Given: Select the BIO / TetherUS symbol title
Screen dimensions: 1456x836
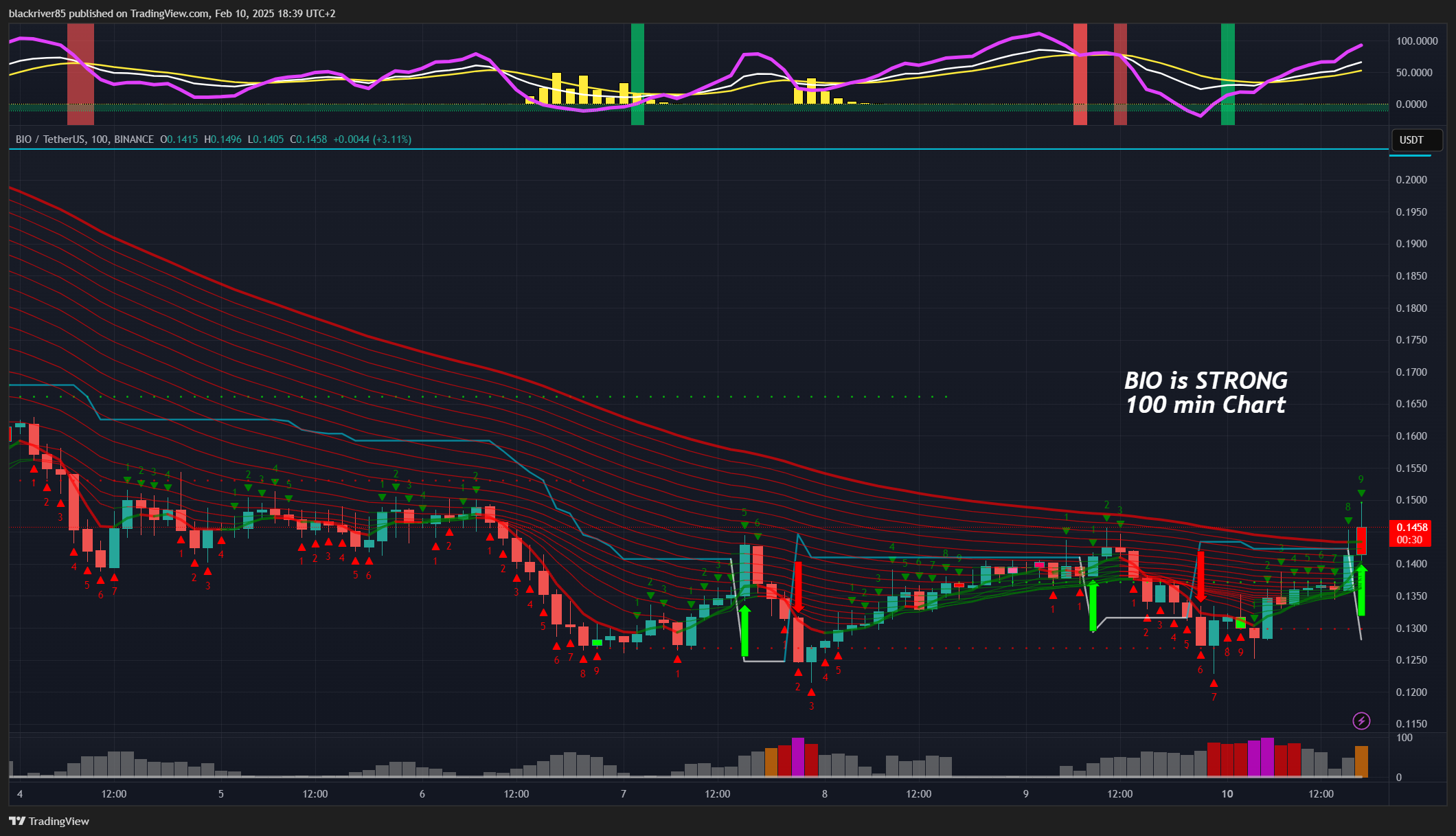Looking at the screenshot, I should coord(84,139).
